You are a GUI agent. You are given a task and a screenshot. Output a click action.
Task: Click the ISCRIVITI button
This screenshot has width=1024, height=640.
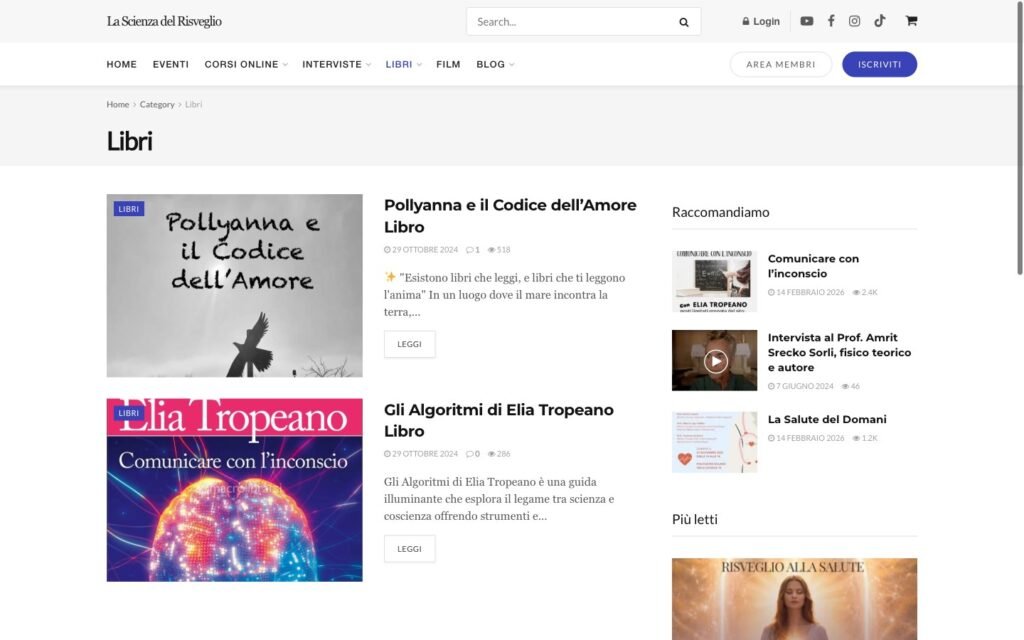click(879, 64)
